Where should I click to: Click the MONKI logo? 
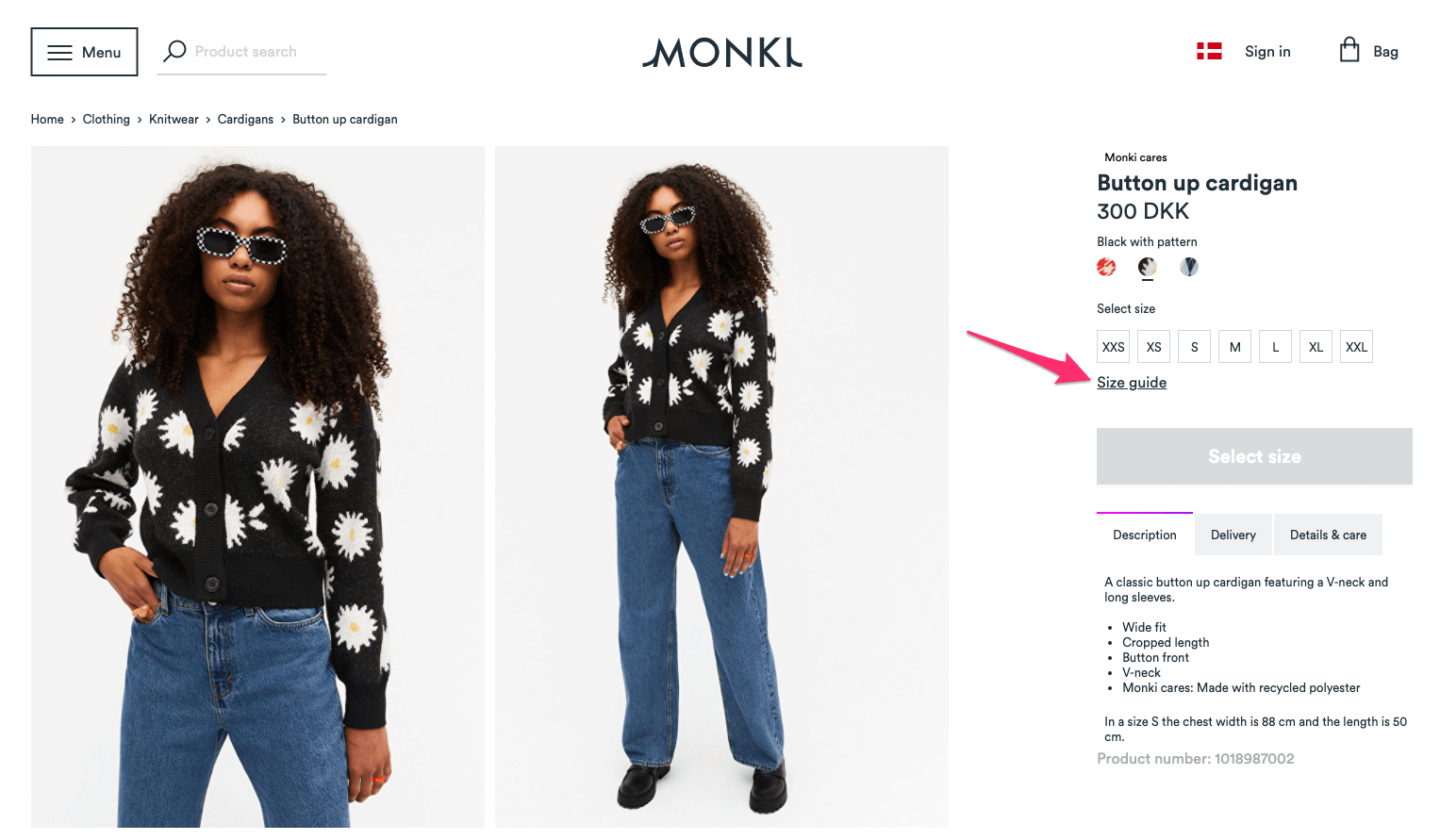tap(722, 53)
